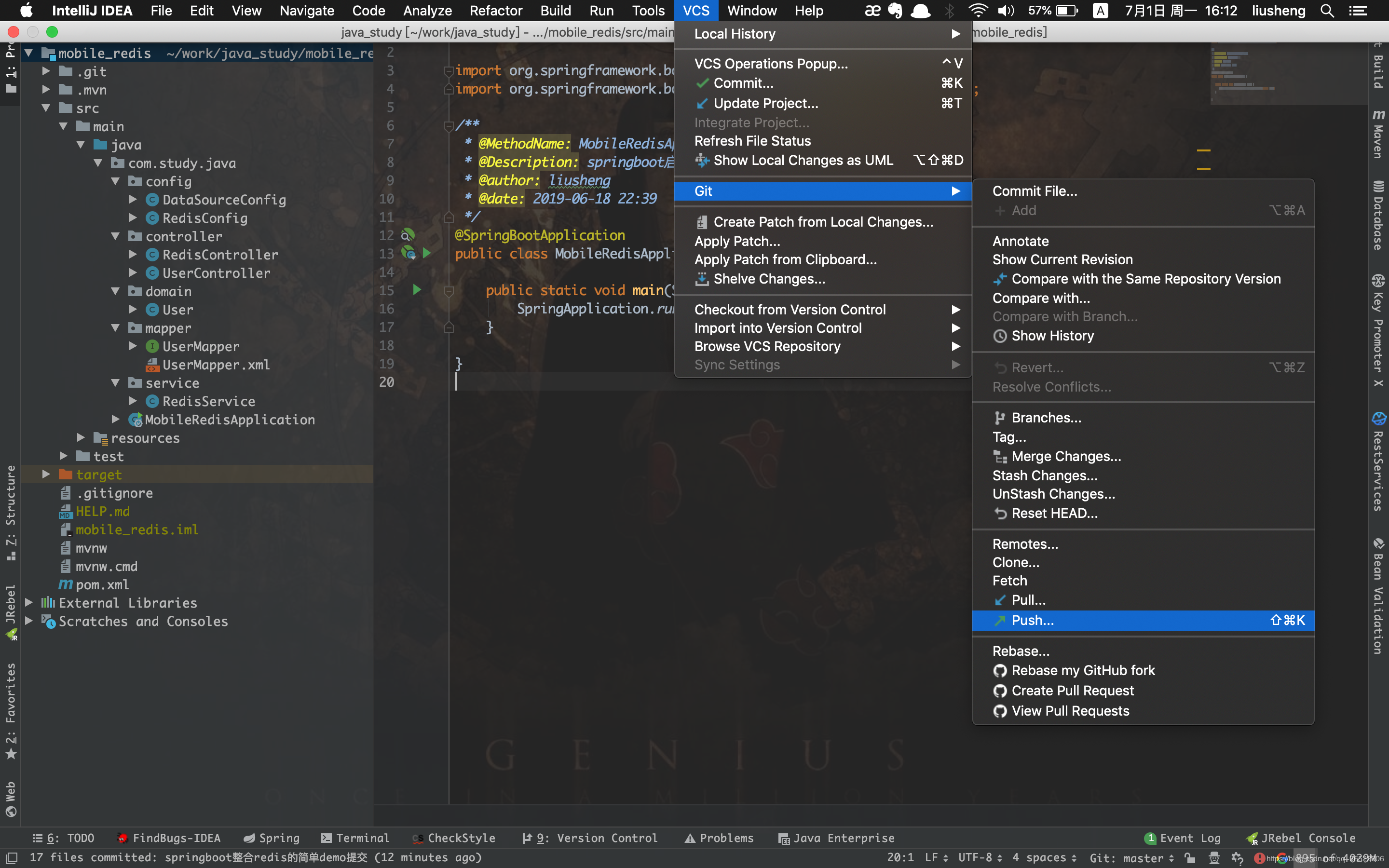
Task: Click Show Current Revision in Git menu
Action: (x=1063, y=260)
